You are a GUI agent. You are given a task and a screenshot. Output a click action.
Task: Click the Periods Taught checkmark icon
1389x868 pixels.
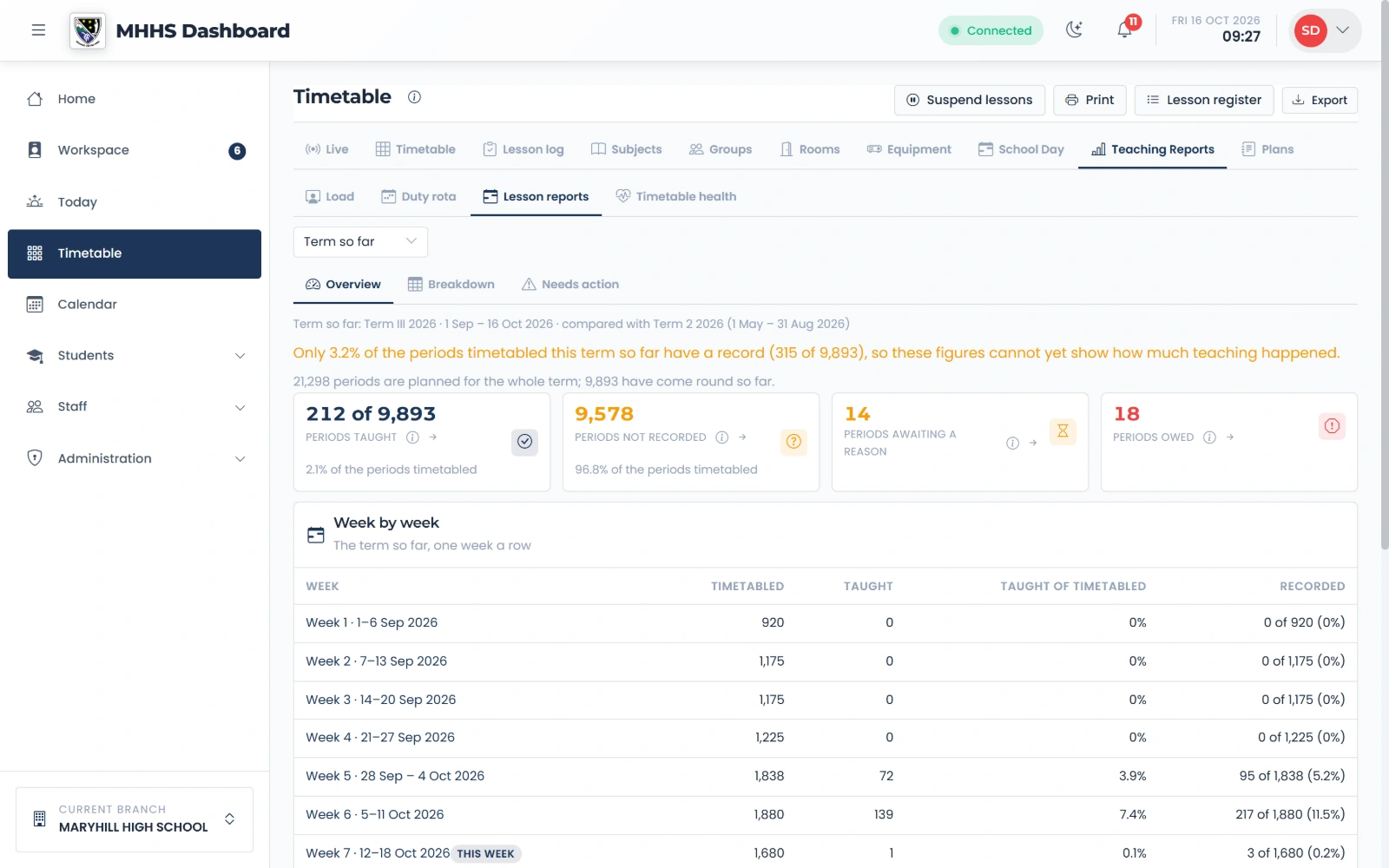[x=524, y=442]
